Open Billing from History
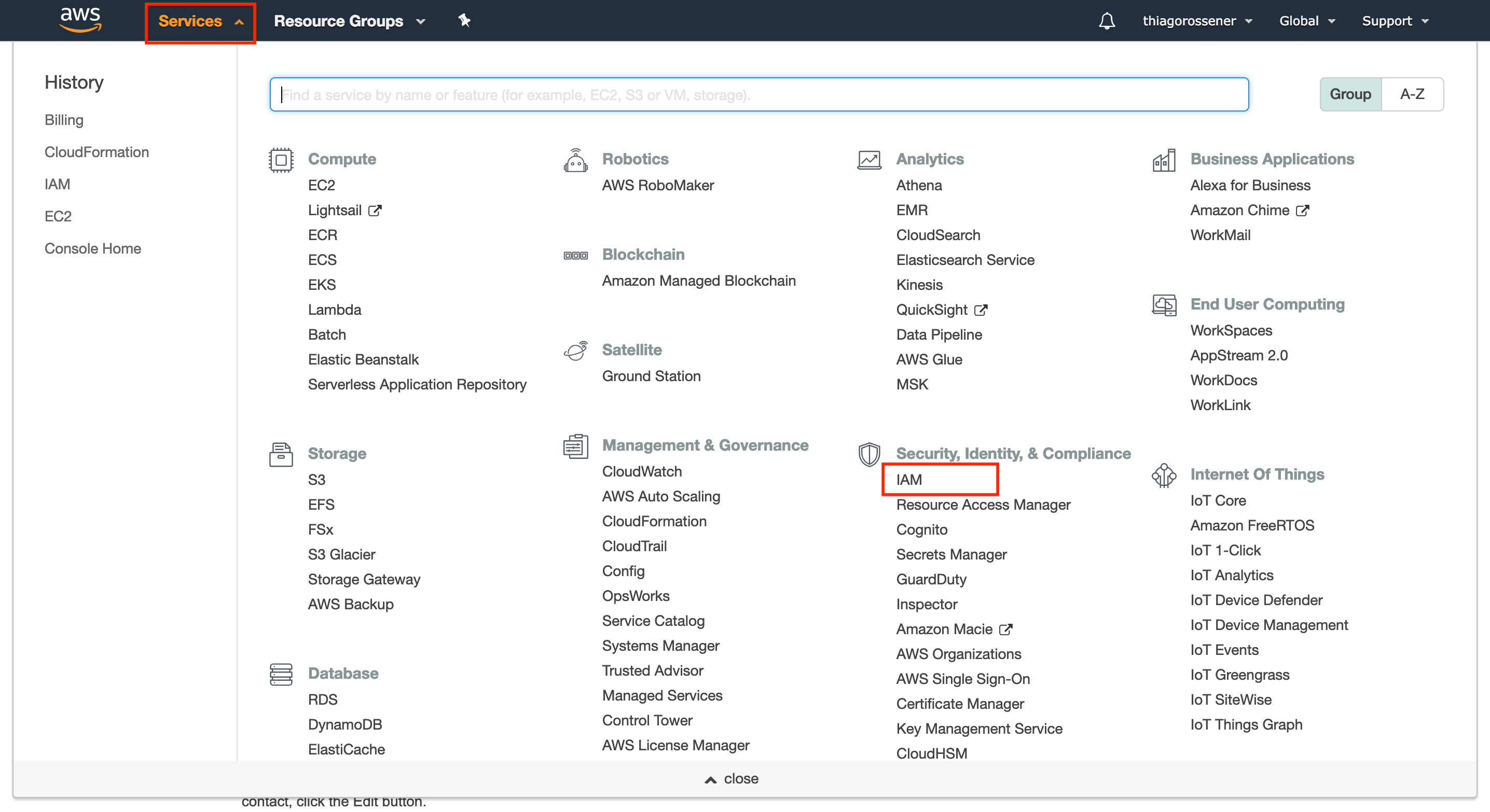The width and height of the screenshot is (1490, 812). 64,120
